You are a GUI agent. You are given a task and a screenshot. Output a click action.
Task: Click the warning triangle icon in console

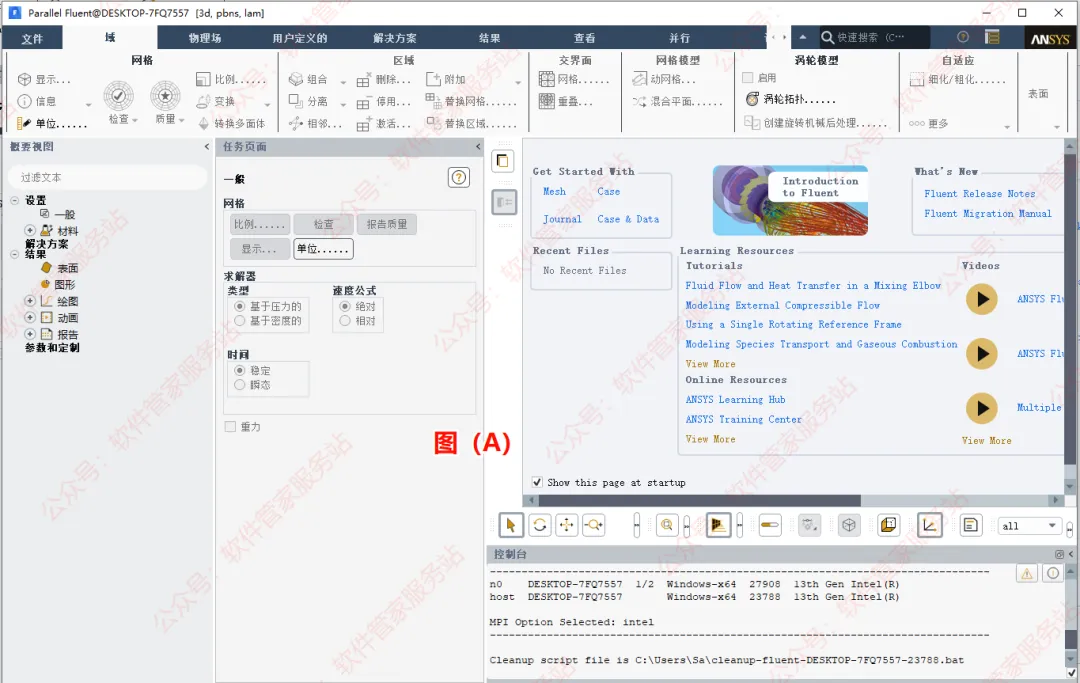click(x=1027, y=574)
